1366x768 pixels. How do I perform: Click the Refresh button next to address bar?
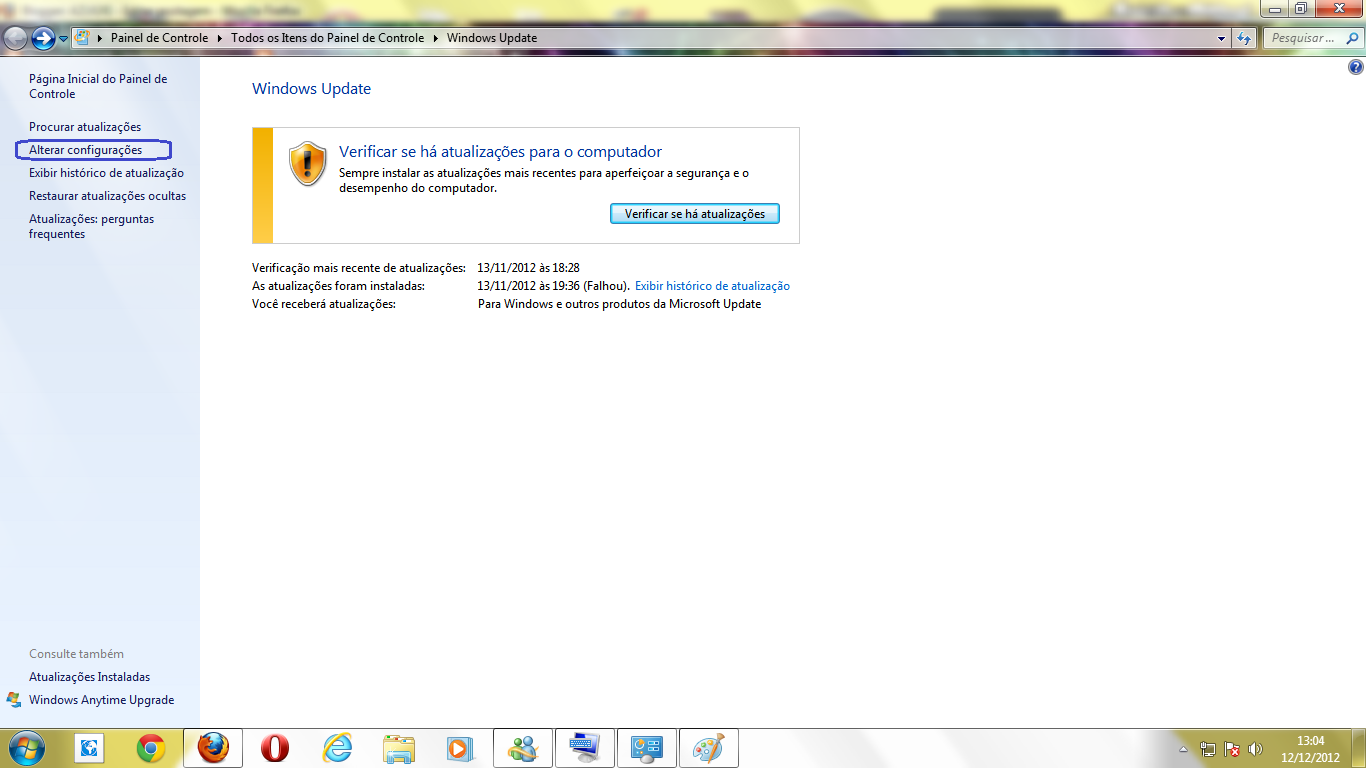(x=1245, y=38)
